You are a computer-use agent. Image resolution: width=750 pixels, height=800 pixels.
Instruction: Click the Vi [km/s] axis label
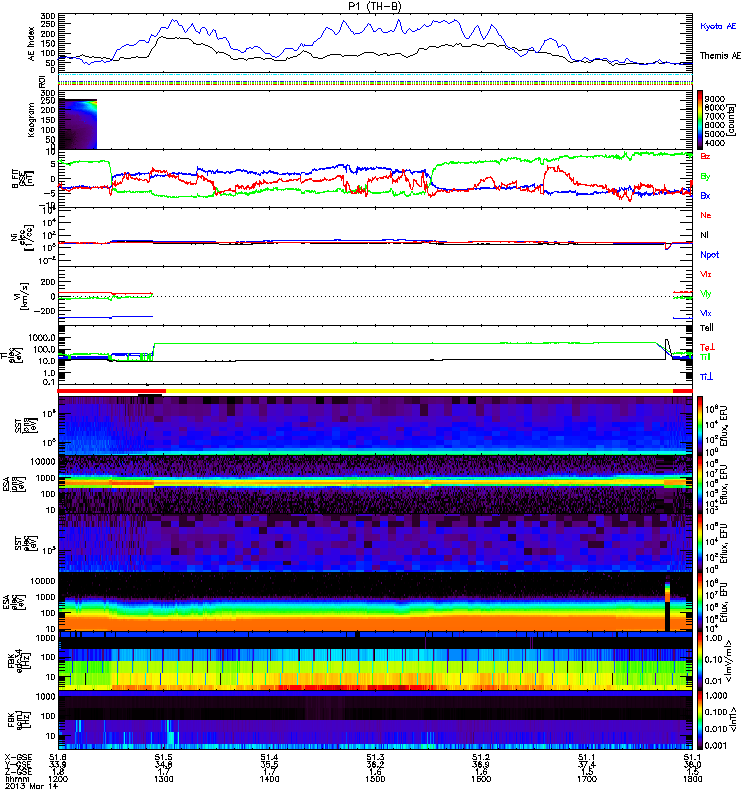tap(22, 297)
